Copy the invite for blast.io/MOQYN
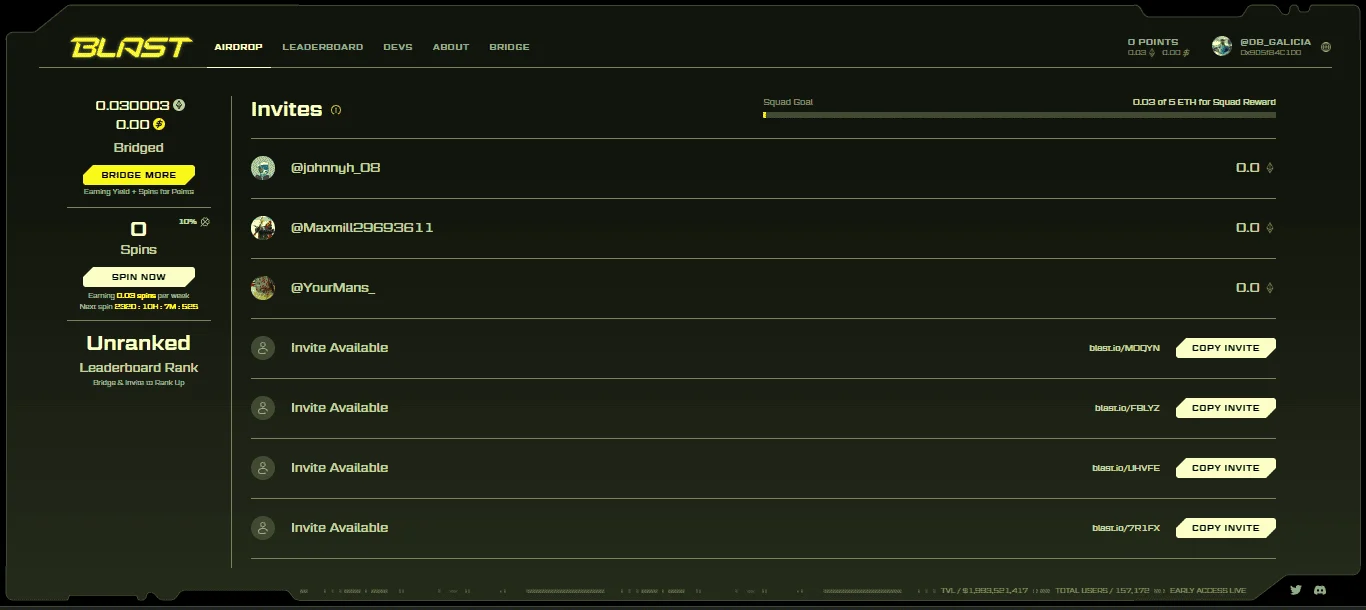The image size is (1366, 610). [x=1226, y=348]
